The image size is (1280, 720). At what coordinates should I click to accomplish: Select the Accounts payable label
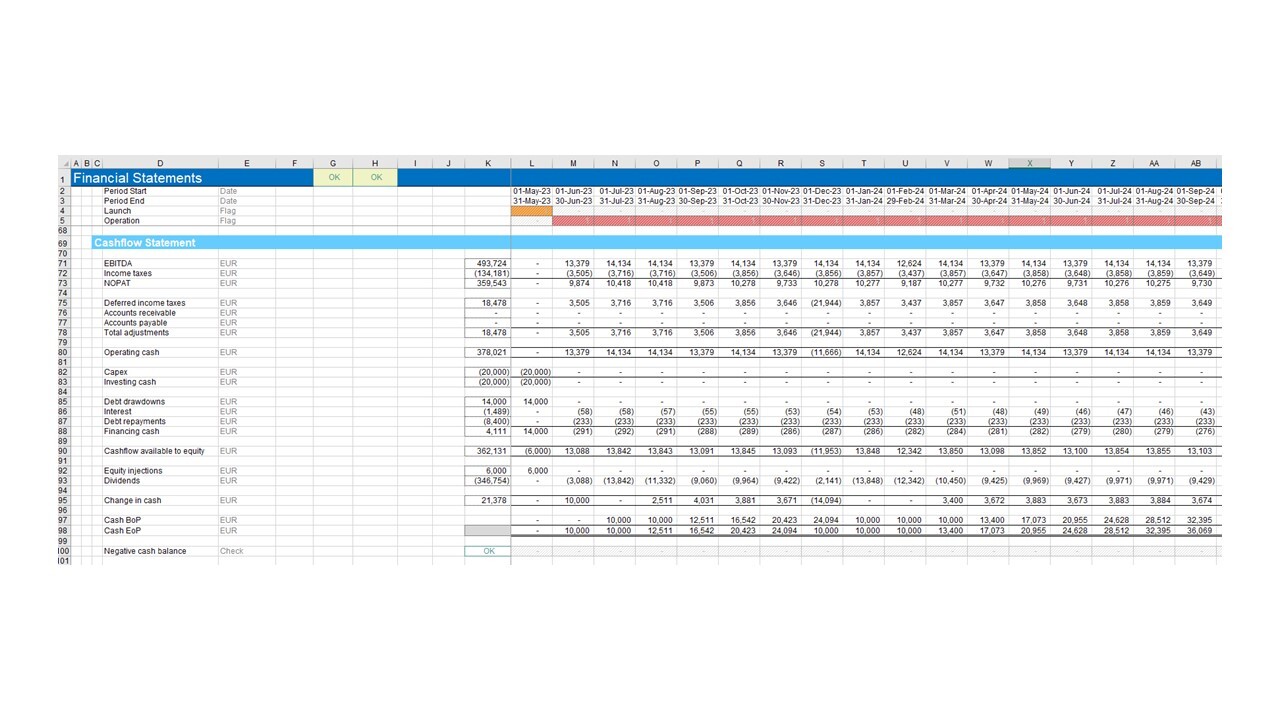[136, 323]
